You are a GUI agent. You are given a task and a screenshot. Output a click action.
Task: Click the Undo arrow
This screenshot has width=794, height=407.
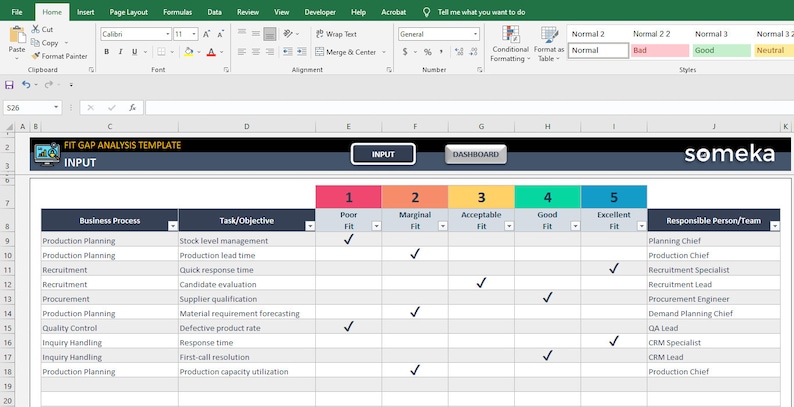pos(26,85)
